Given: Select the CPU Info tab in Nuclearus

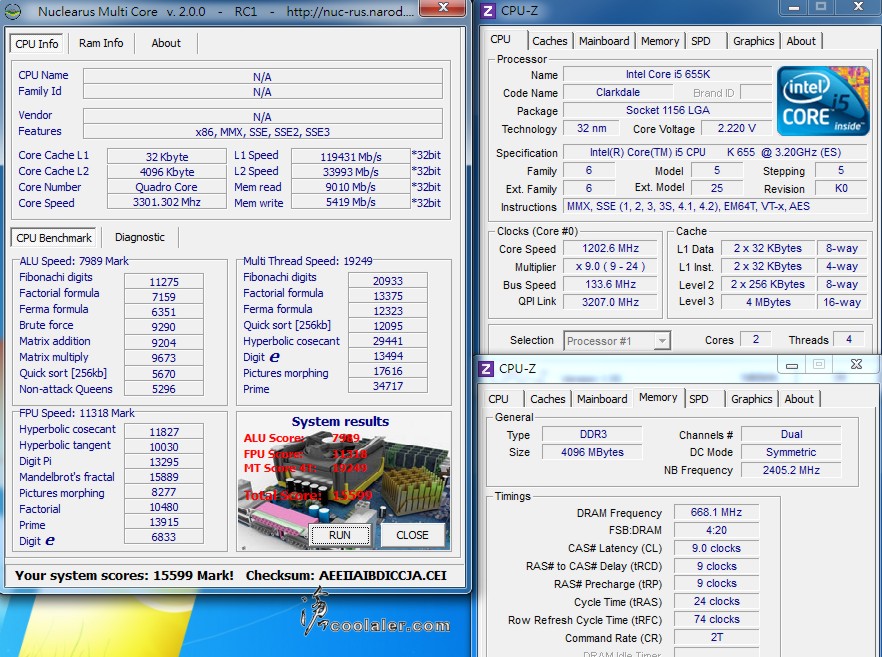Looking at the screenshot, I should (37, 44).
